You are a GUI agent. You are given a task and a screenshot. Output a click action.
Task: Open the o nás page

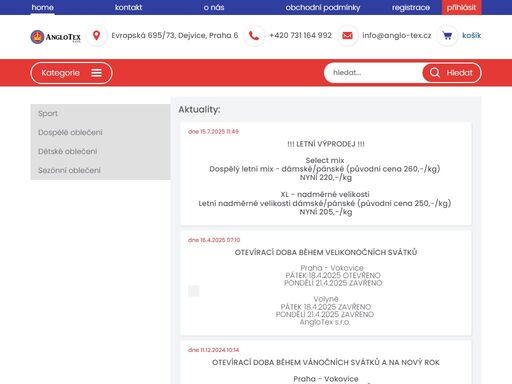(214, 7)
